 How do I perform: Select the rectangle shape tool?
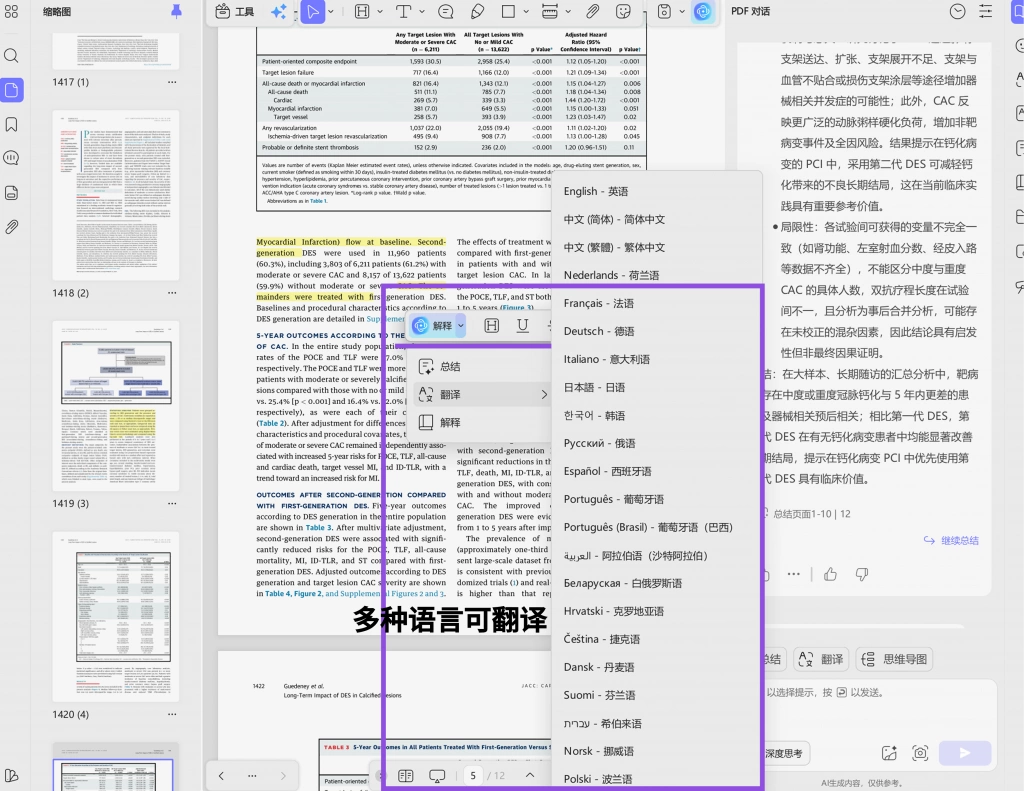pos(508,12)
